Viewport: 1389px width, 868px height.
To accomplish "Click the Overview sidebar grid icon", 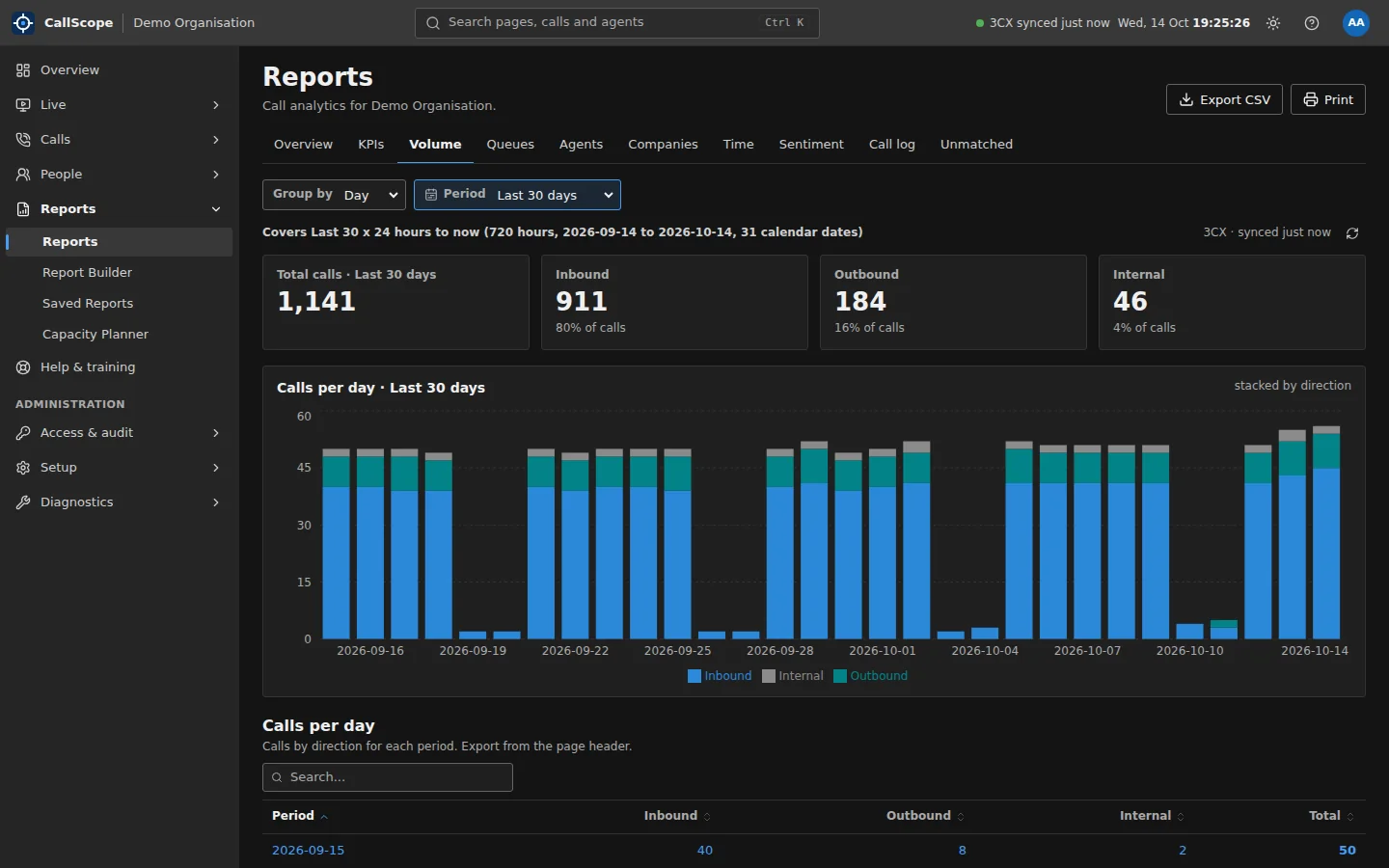I will [x=23, y=70].
